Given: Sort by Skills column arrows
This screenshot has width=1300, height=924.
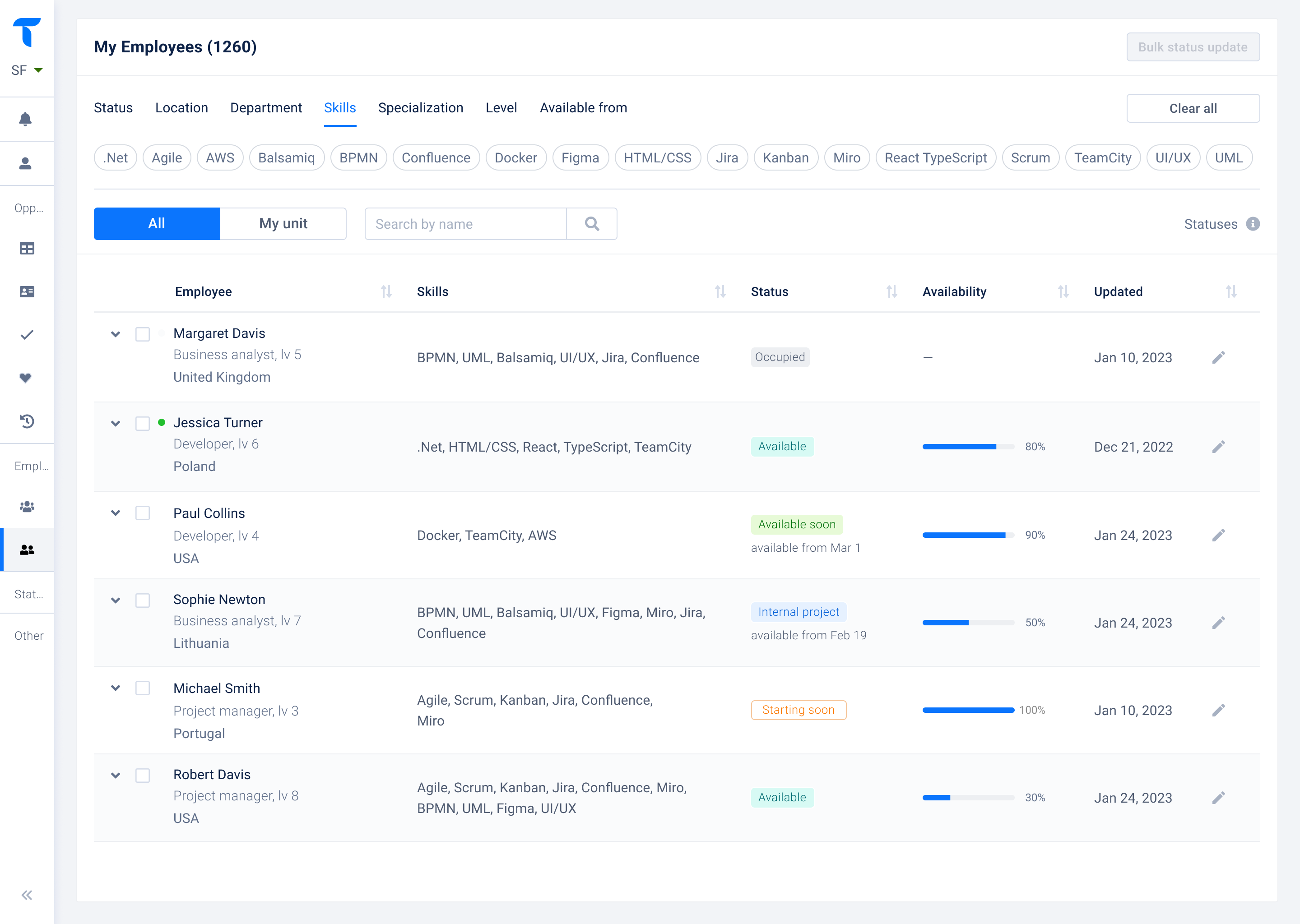Looking at the screenshot, I should (720, 291).
